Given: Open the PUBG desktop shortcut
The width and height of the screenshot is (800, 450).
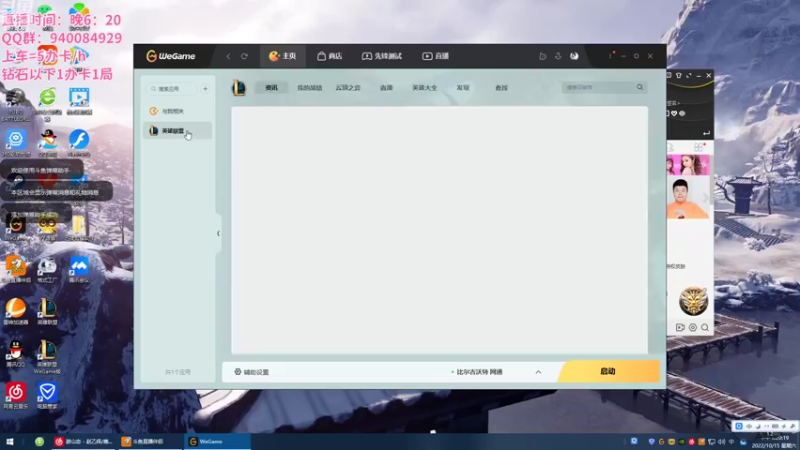Looking at the screenshot, I should [15, 104].
